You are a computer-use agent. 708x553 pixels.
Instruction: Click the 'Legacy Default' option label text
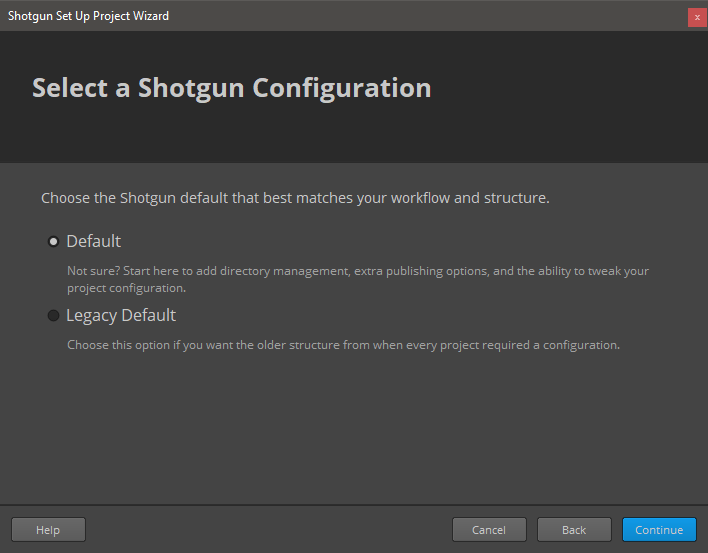pos(121,315)
